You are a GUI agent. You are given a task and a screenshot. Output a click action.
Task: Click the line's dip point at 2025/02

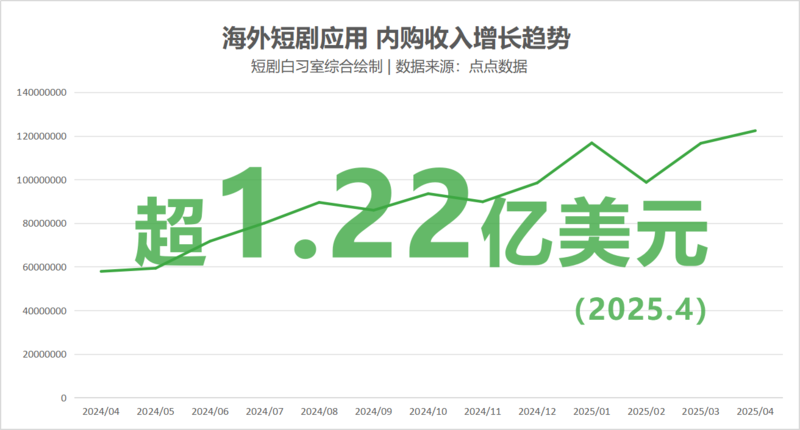[x=646, y=182]
